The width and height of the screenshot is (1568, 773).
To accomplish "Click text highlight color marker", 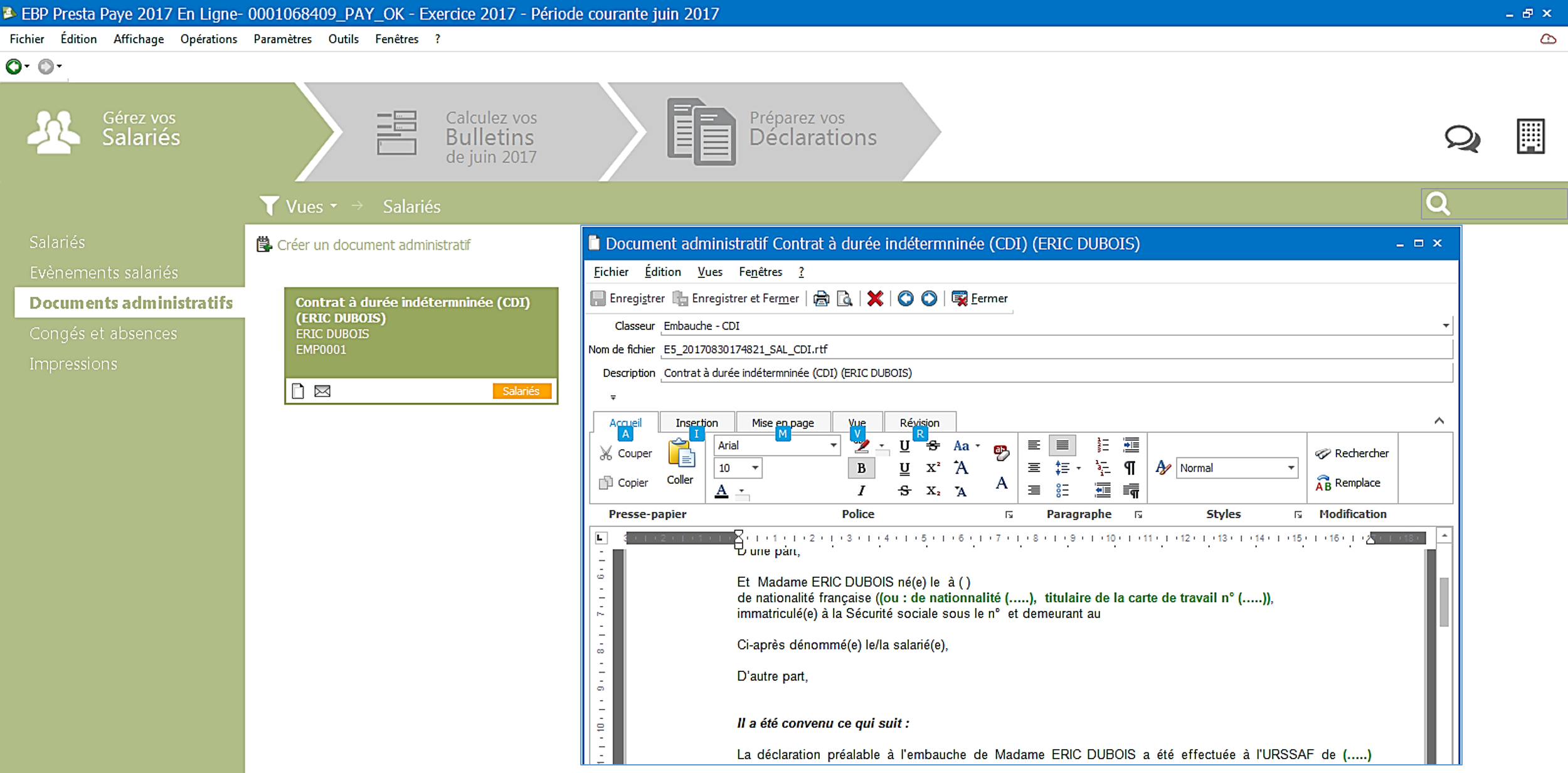I will pyautogui.click(x=862, y=445).
